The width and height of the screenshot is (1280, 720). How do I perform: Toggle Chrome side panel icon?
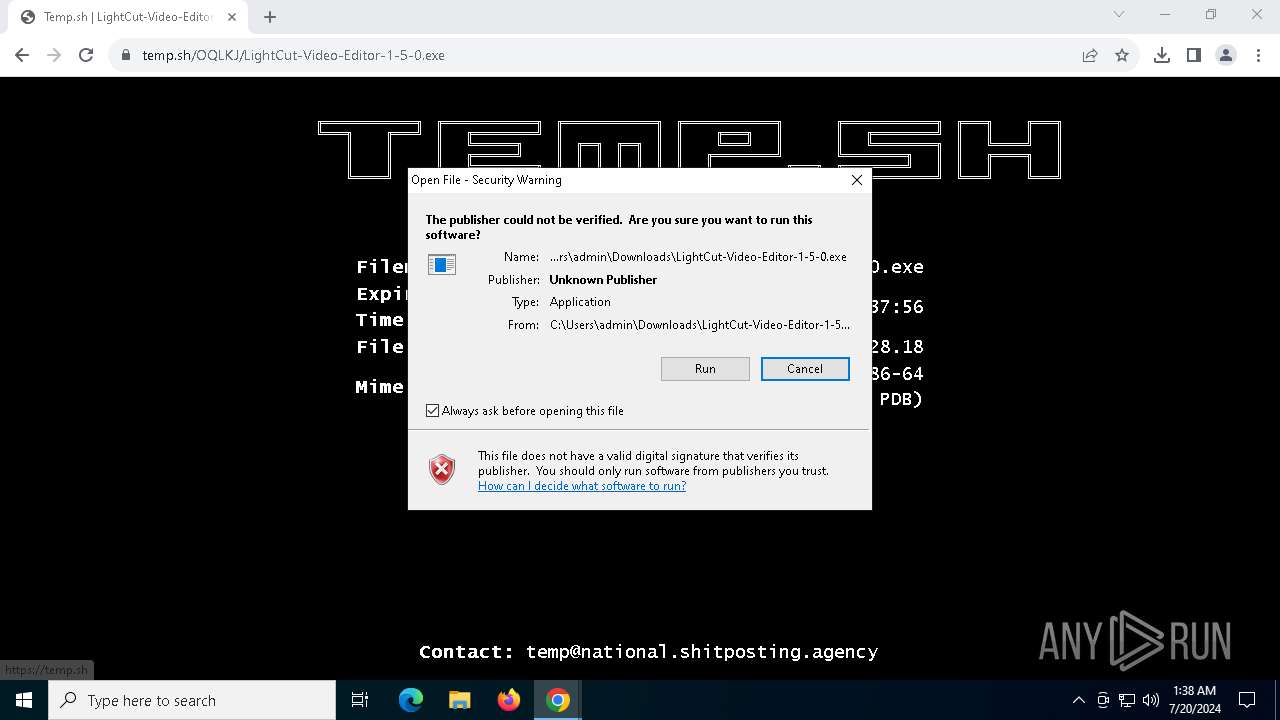point(1194,55)
